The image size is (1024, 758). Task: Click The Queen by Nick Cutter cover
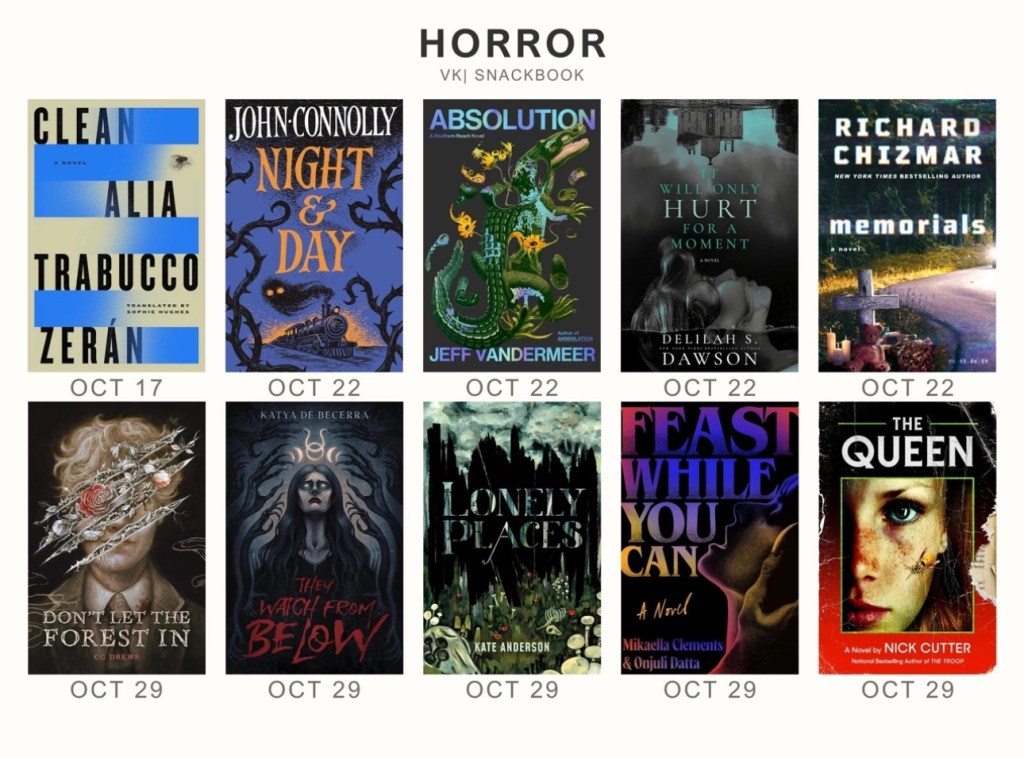click(907, 538)
